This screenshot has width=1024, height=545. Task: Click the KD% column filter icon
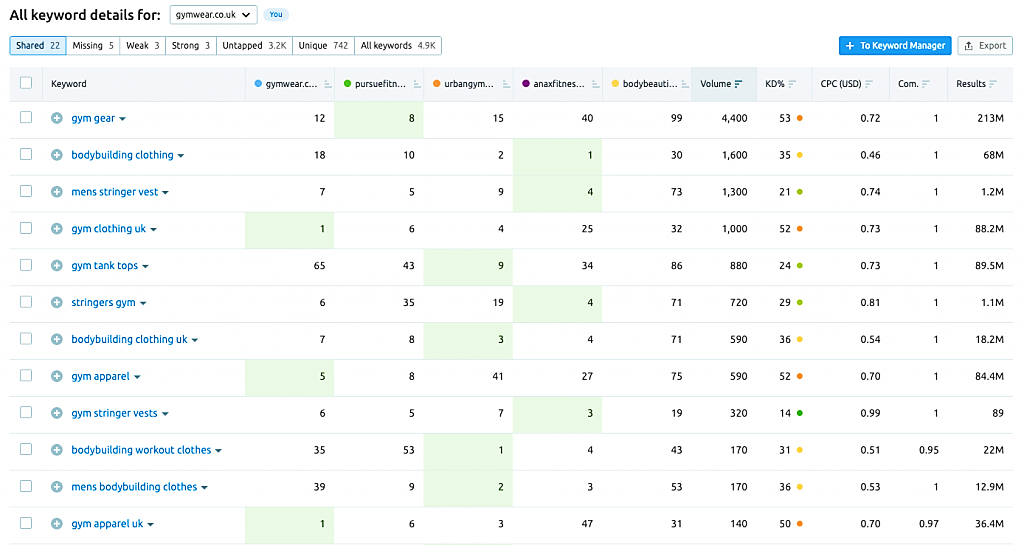tap(792, 84)
